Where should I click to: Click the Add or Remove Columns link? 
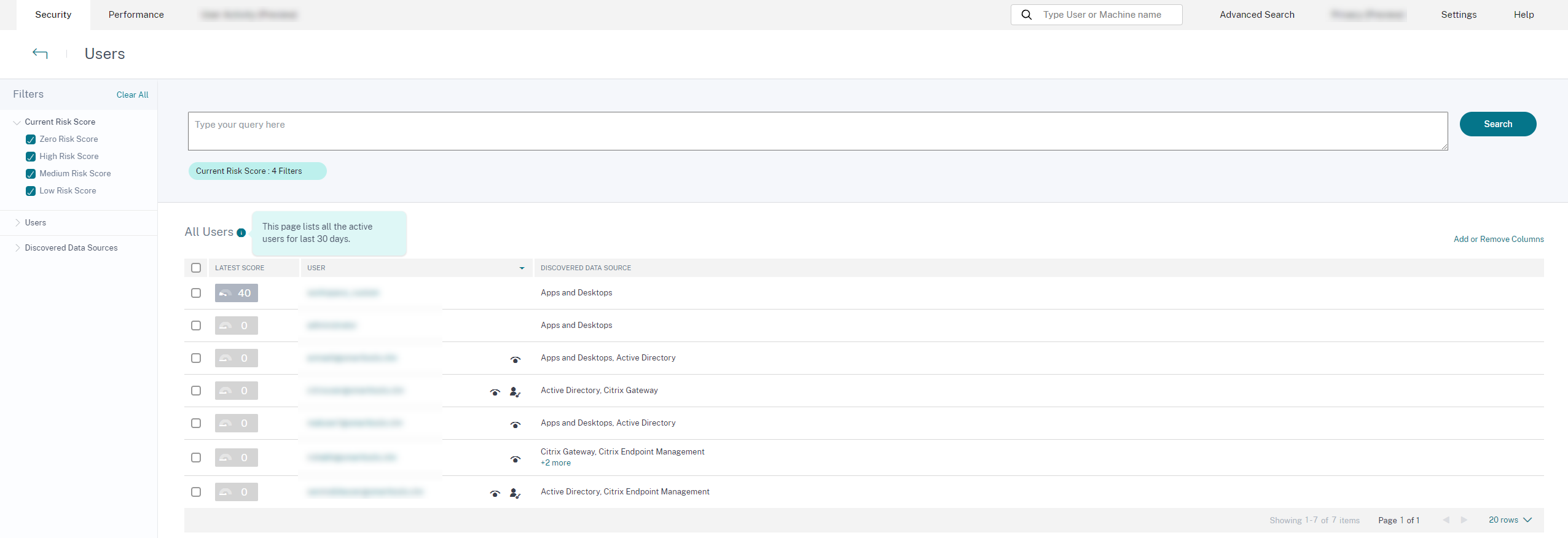click(x=1498, y=240)
